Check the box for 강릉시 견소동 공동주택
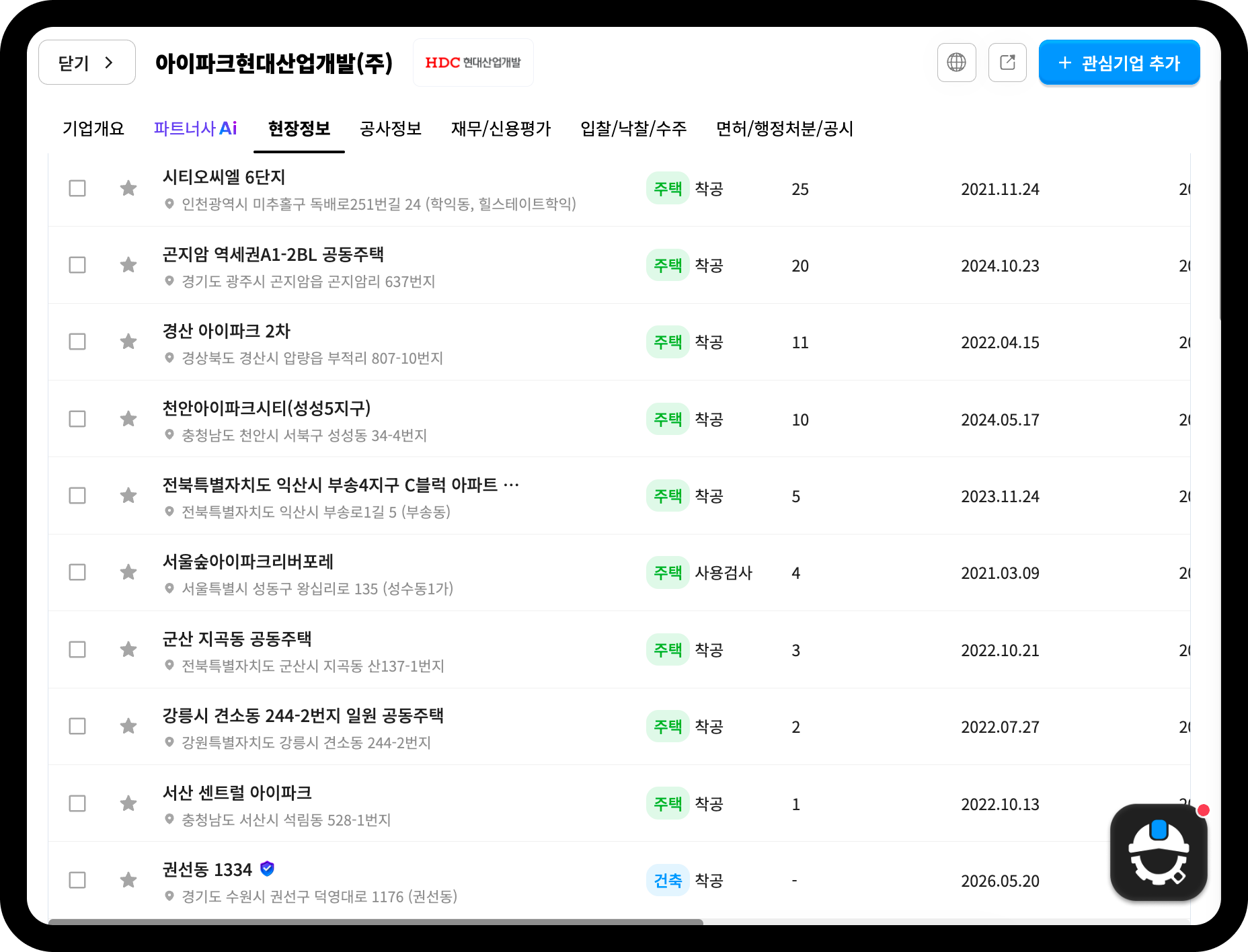The height and width of the screenshot is (952, 1248). (77, 726)
